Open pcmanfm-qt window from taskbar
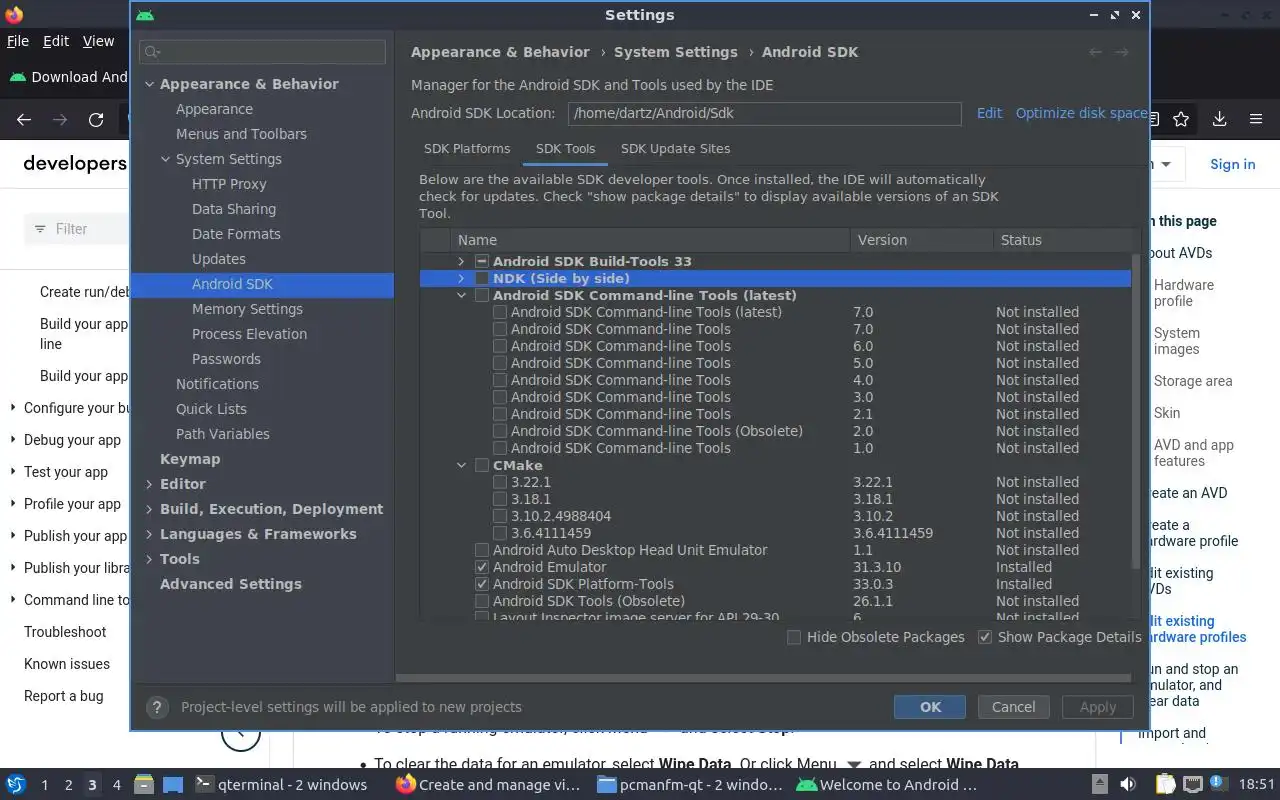1280x800 pixels. 689,785
